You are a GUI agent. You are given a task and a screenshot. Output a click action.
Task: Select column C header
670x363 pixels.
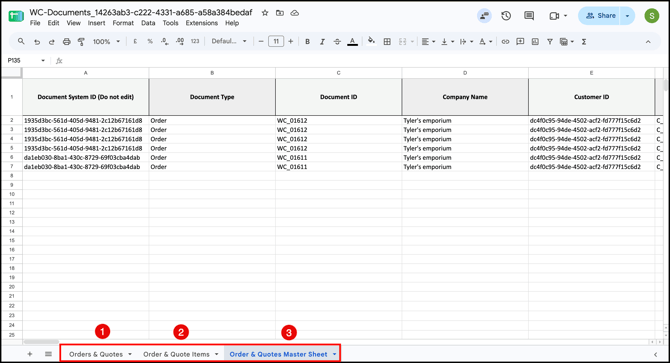[x=338, y=73]
